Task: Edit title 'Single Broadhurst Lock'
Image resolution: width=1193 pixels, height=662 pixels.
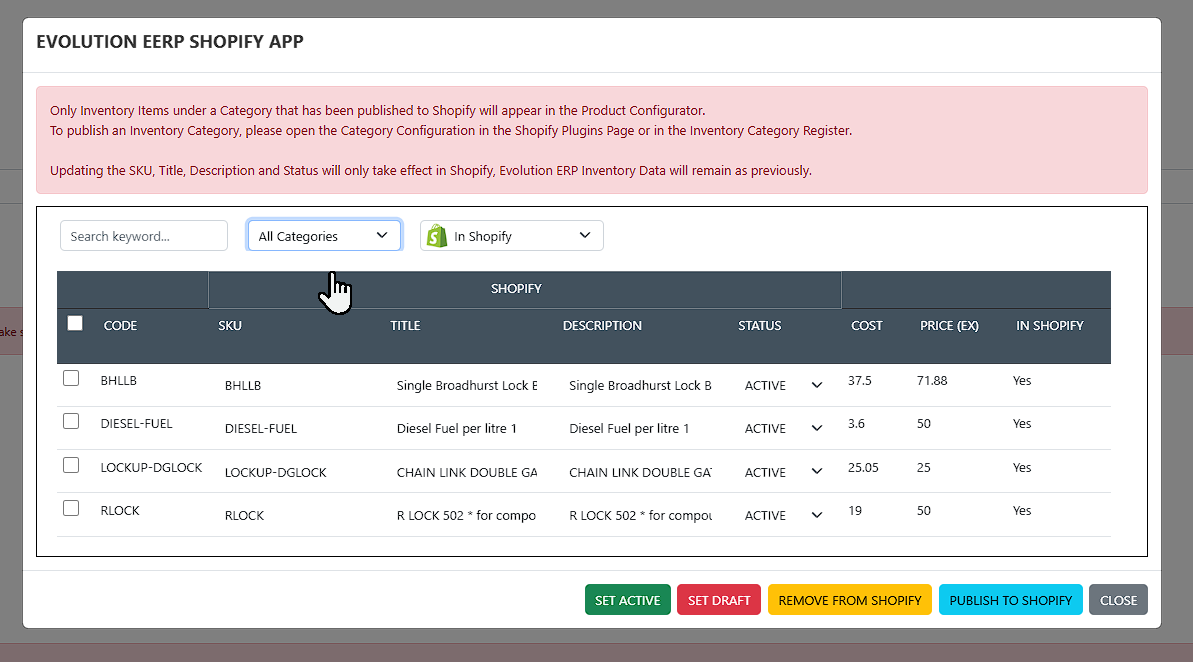Action: coord(467,385)
